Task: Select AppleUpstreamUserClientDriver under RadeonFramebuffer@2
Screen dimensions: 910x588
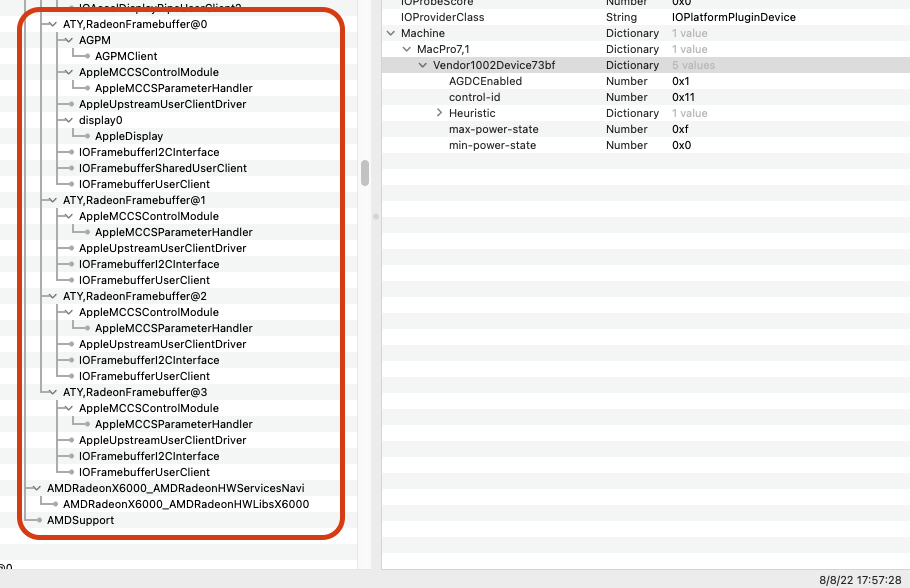Action: pyautogui.click(x=162, y=344)
